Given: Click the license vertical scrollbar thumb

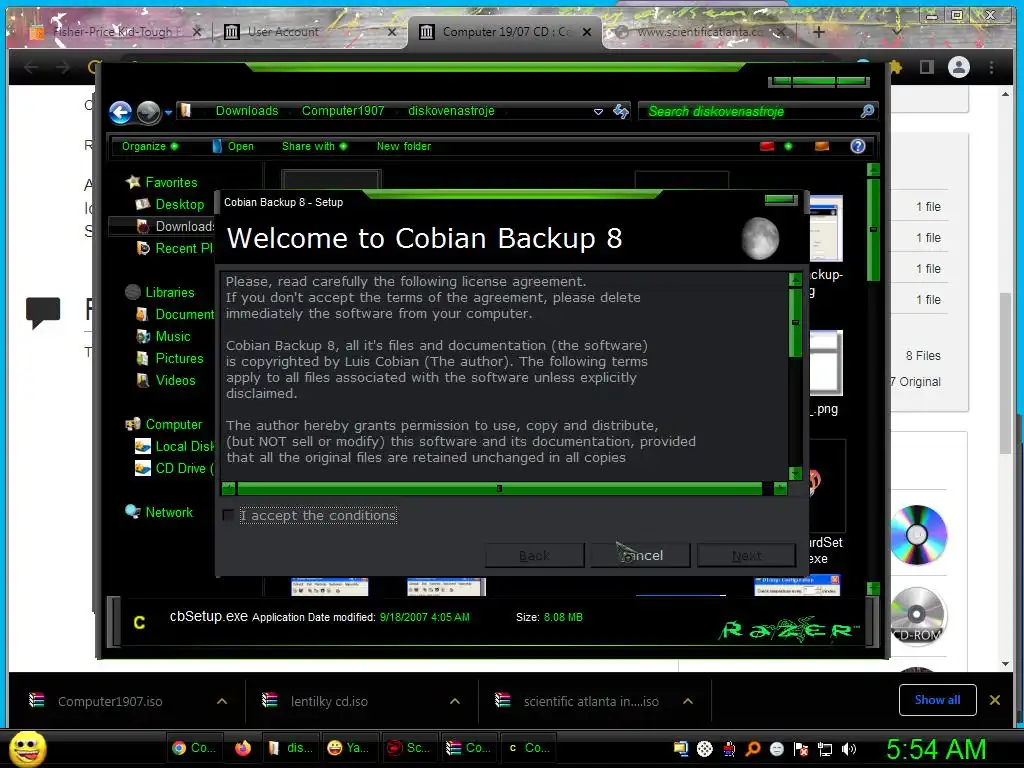Looking at the screenshot, I should (795, 323).
